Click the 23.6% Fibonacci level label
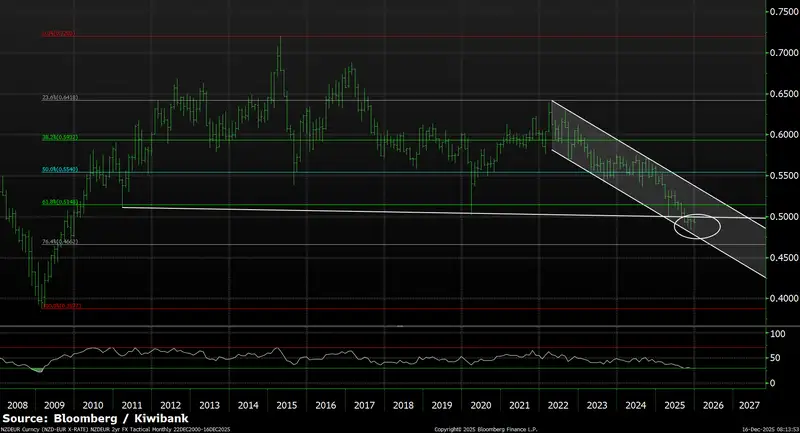 tap(59, 98)
